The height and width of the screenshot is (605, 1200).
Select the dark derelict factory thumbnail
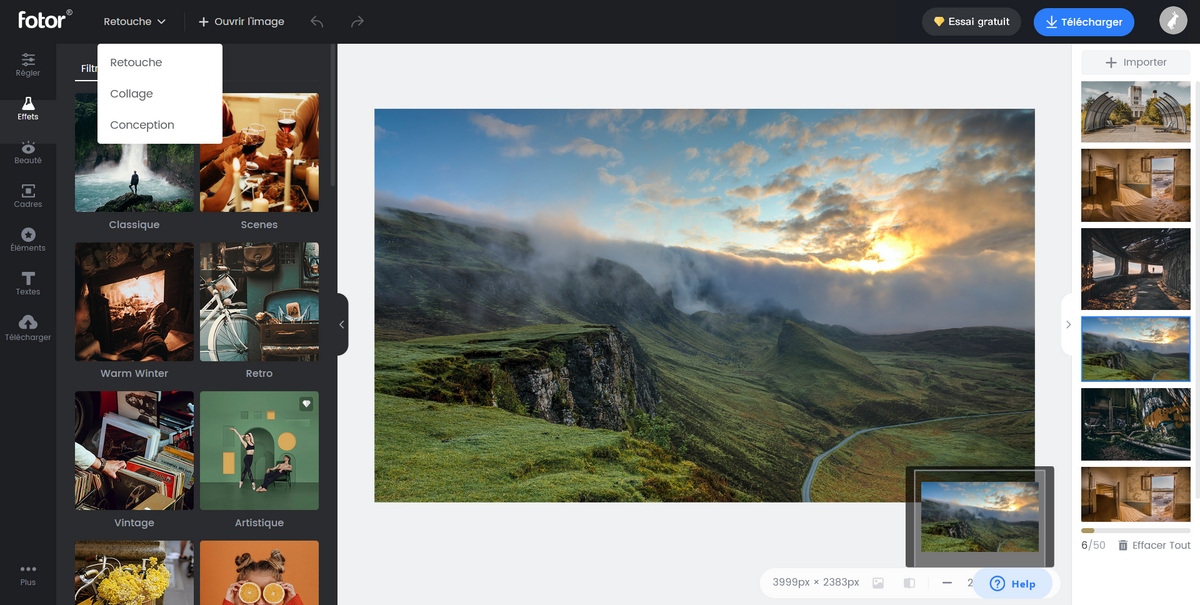click(x=1136, y=424)
